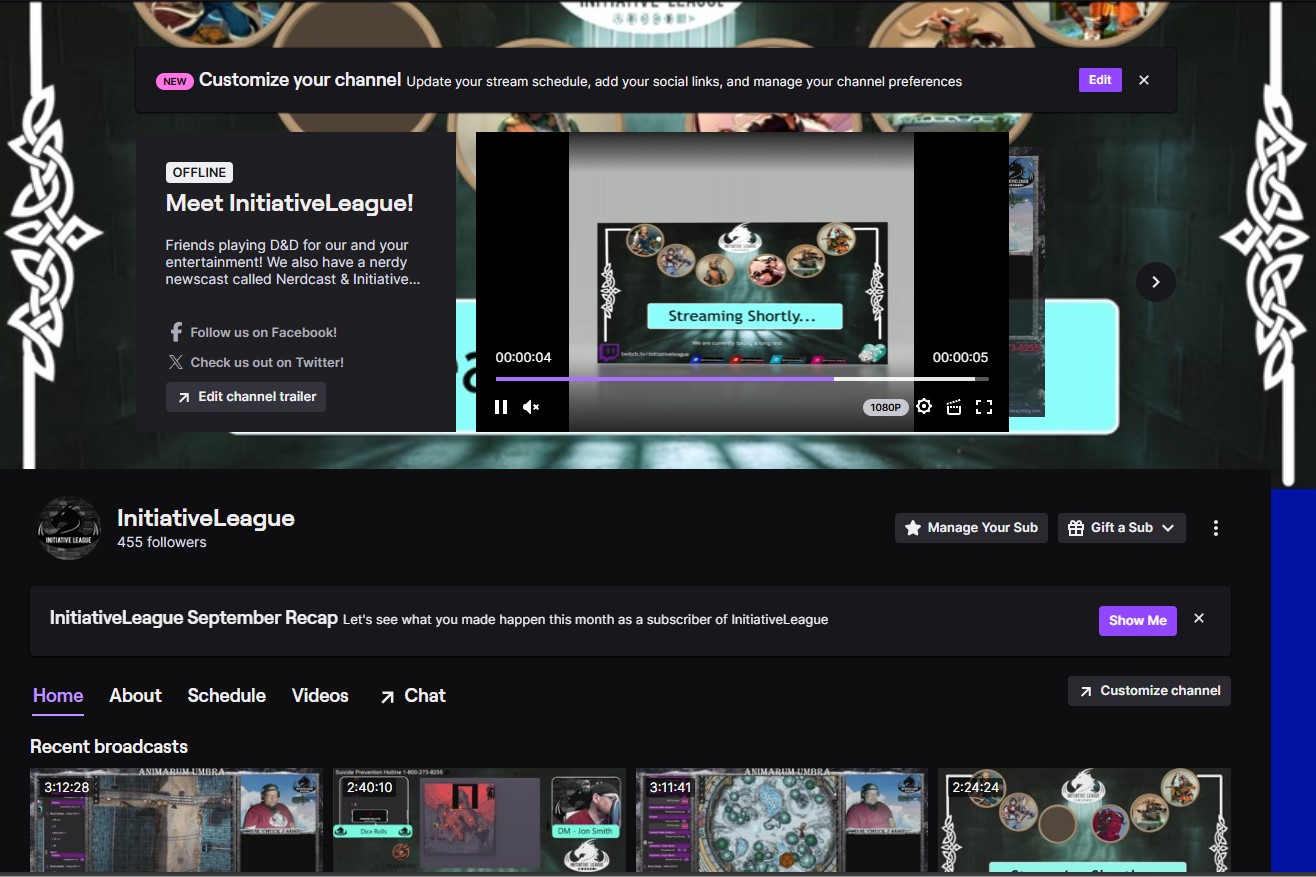Image resolution: width=1316 pixels, height=877 pixels.
Task: Switch to the Schedule tab
Action: [227, 696]
